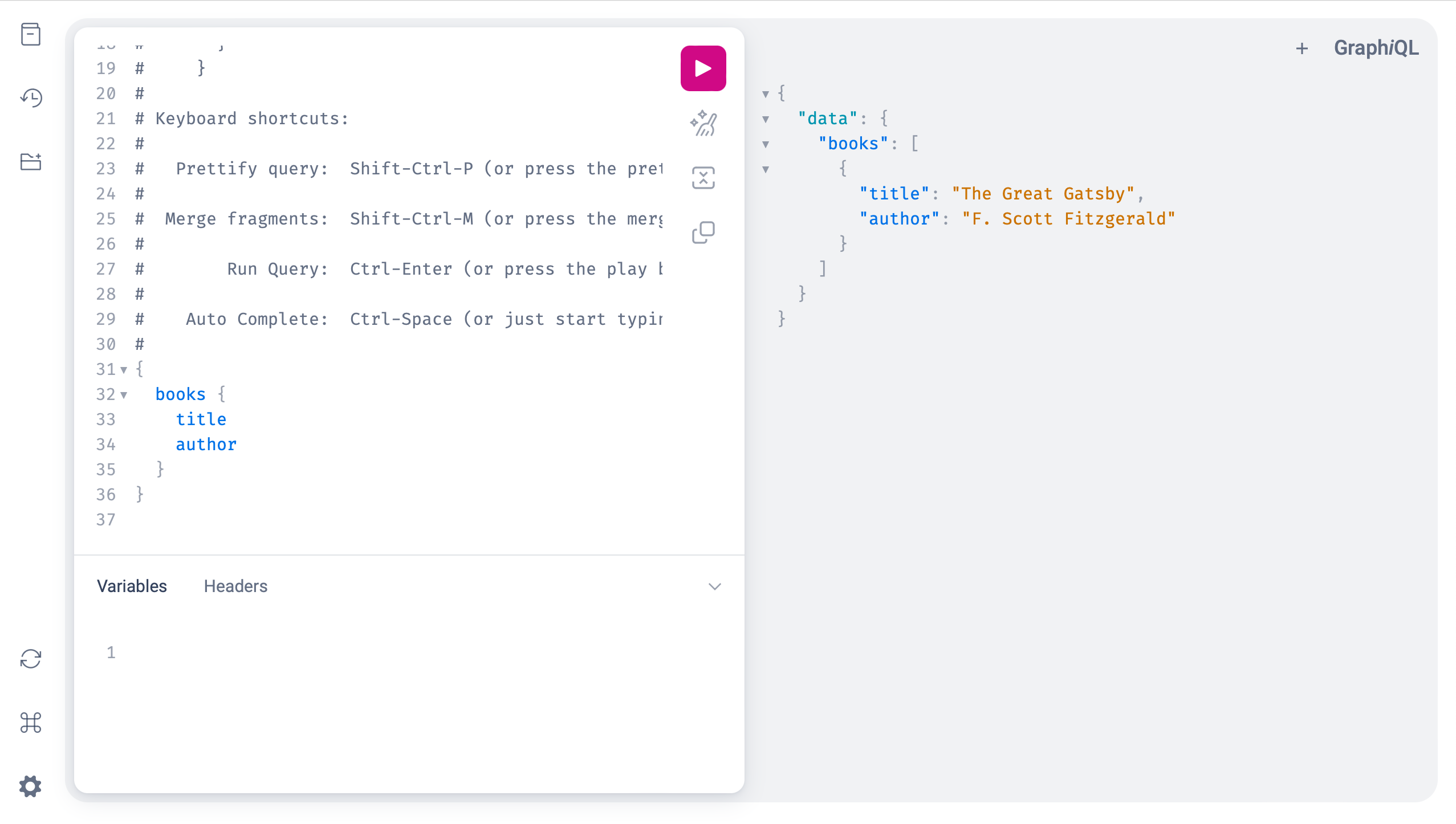Click the title field in query
Image resolution: width=1456 pixels, height=824 pixels.
pyautogui.click(x=201, y=419)
